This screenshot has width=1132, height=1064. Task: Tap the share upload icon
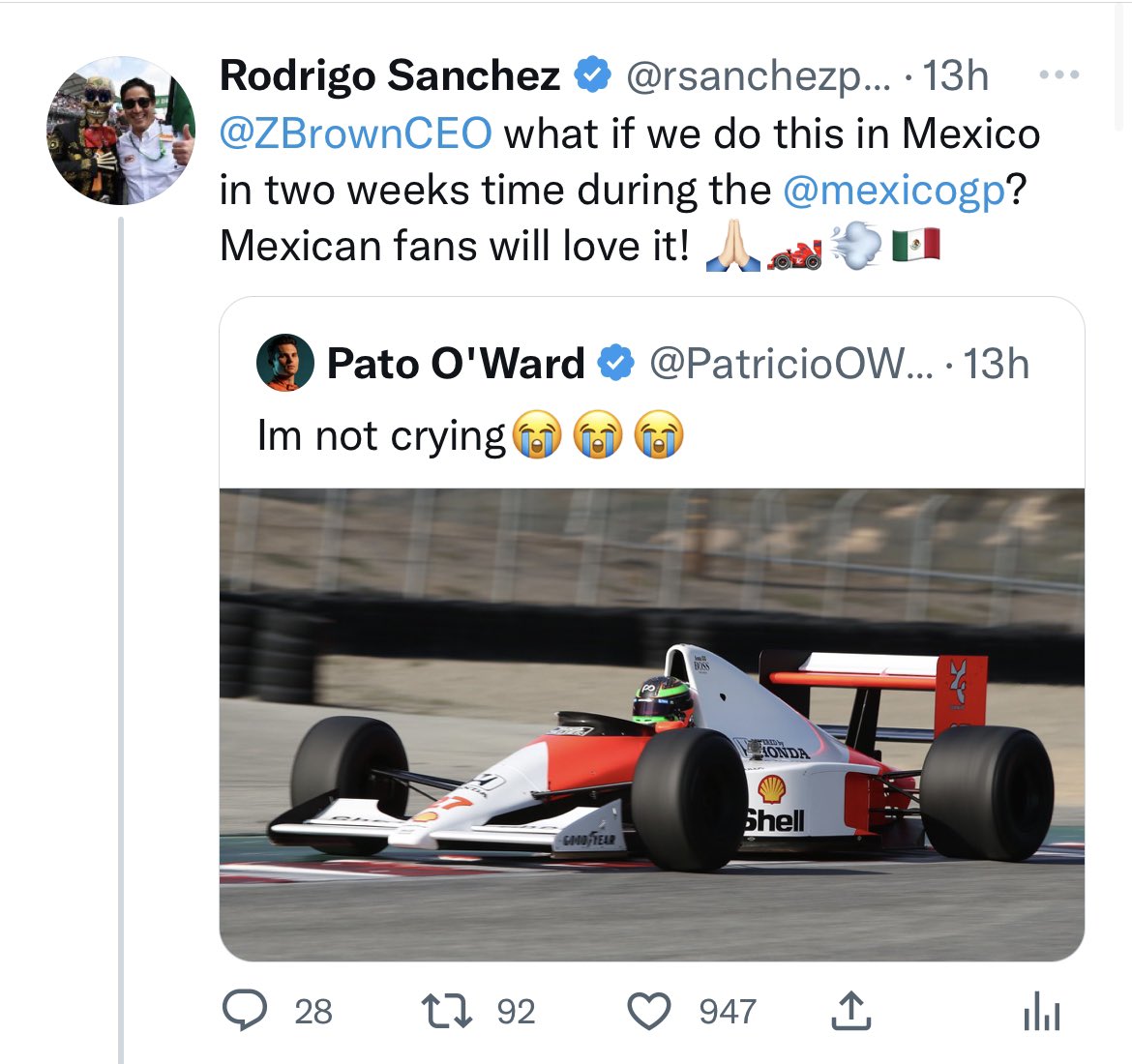click(851, 1011)
